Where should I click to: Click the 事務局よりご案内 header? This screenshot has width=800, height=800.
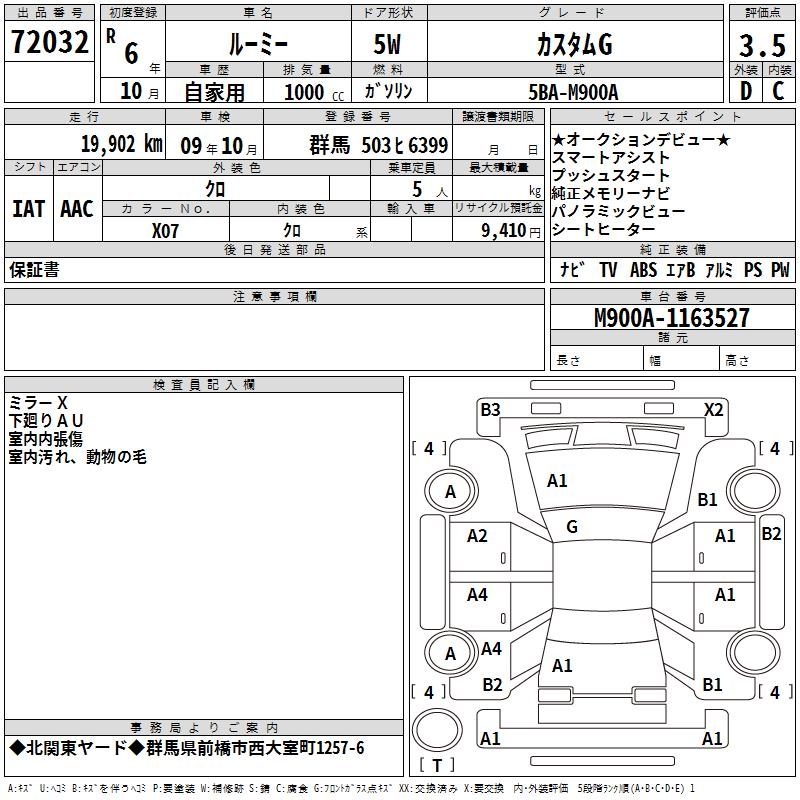tap(204, 728)
